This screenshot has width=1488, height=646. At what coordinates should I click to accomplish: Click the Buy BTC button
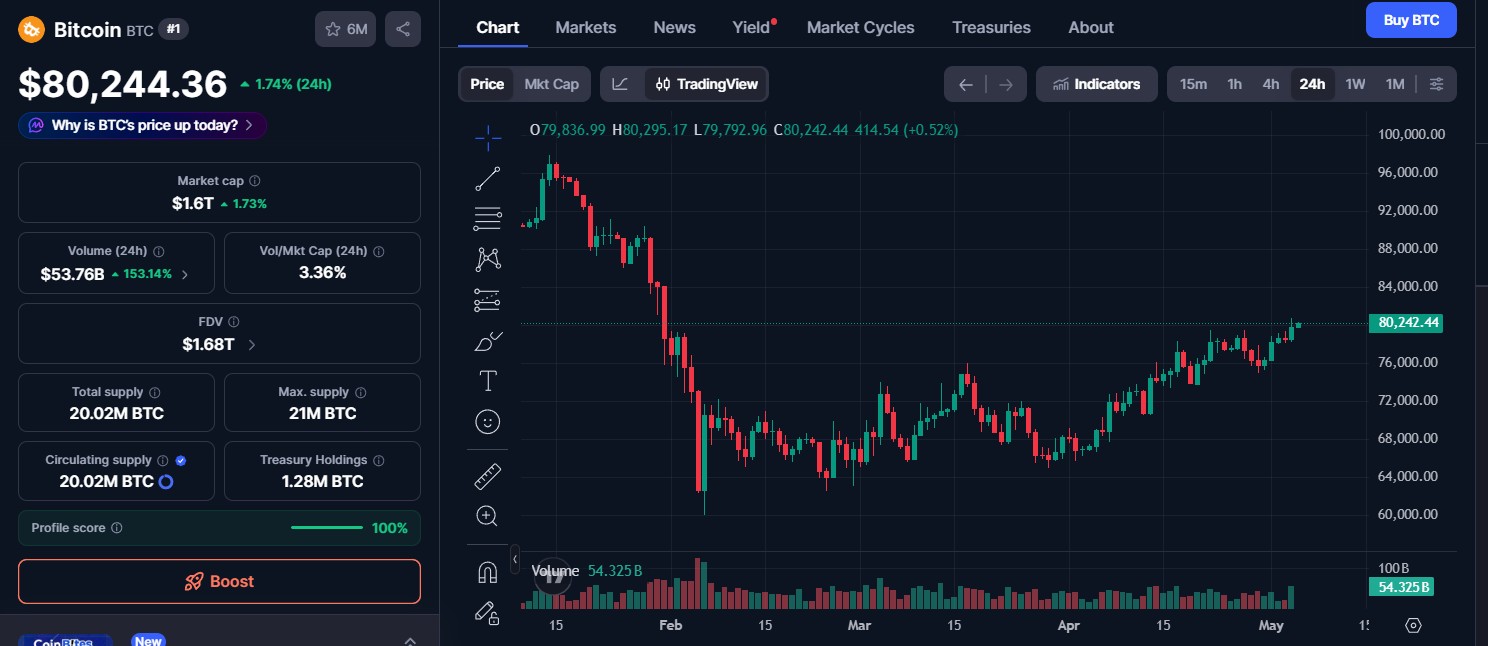click(1411, 20)
